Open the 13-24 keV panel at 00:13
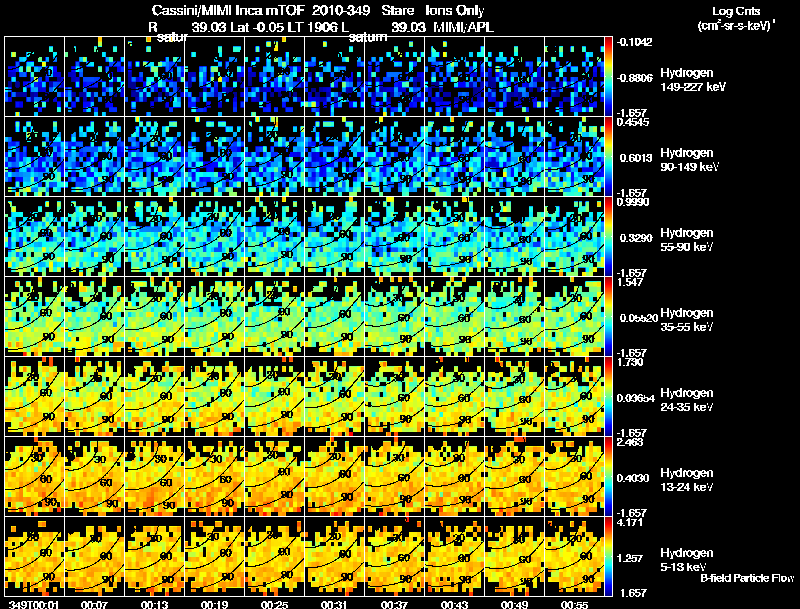The width and height of the screenshot is (800, 609). tap(155, 476)
